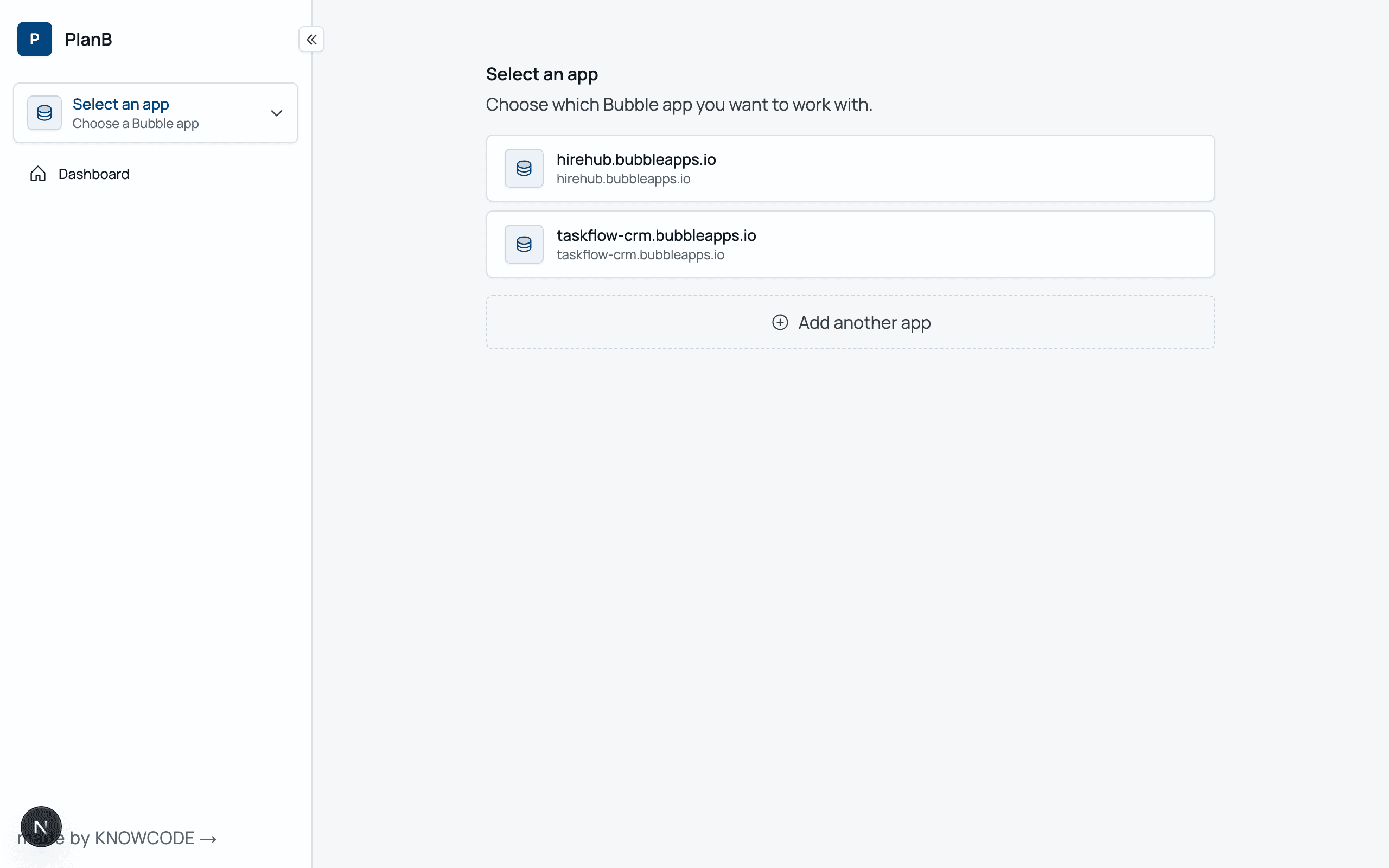
Task: Click the plus circle icon
Action: pyautogui.click(x=780, y=322)
